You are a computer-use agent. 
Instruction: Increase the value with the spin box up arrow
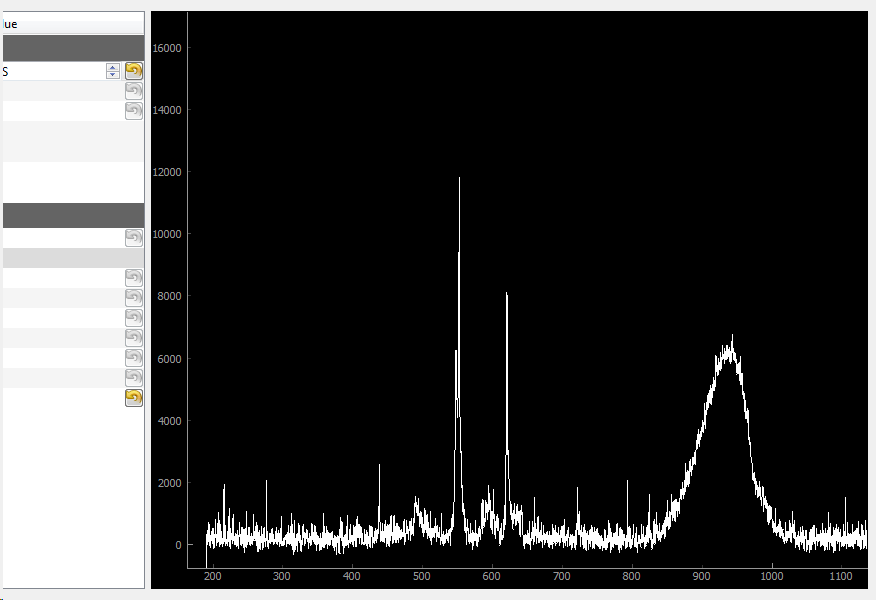[x=113, y=67]
